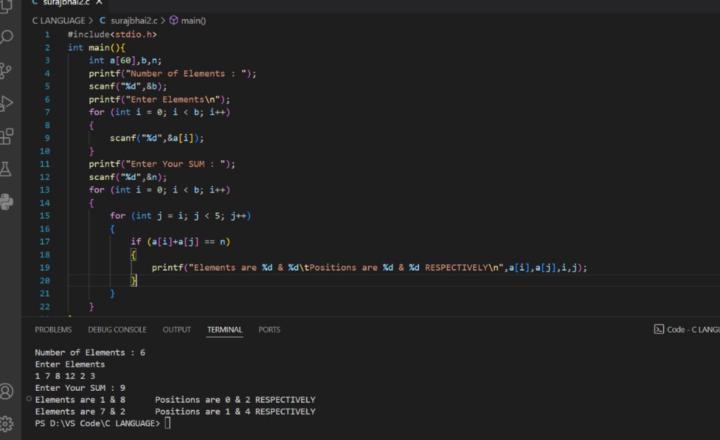Open the Extensions view
The image size is (720, 440).
tap(6, 136)
